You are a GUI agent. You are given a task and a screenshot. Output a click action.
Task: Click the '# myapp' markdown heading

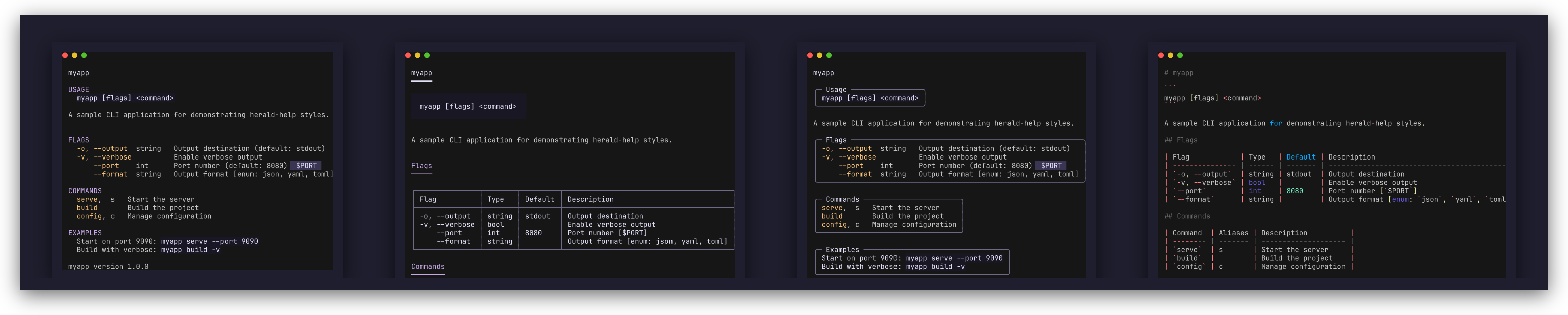coord(1178,73)
